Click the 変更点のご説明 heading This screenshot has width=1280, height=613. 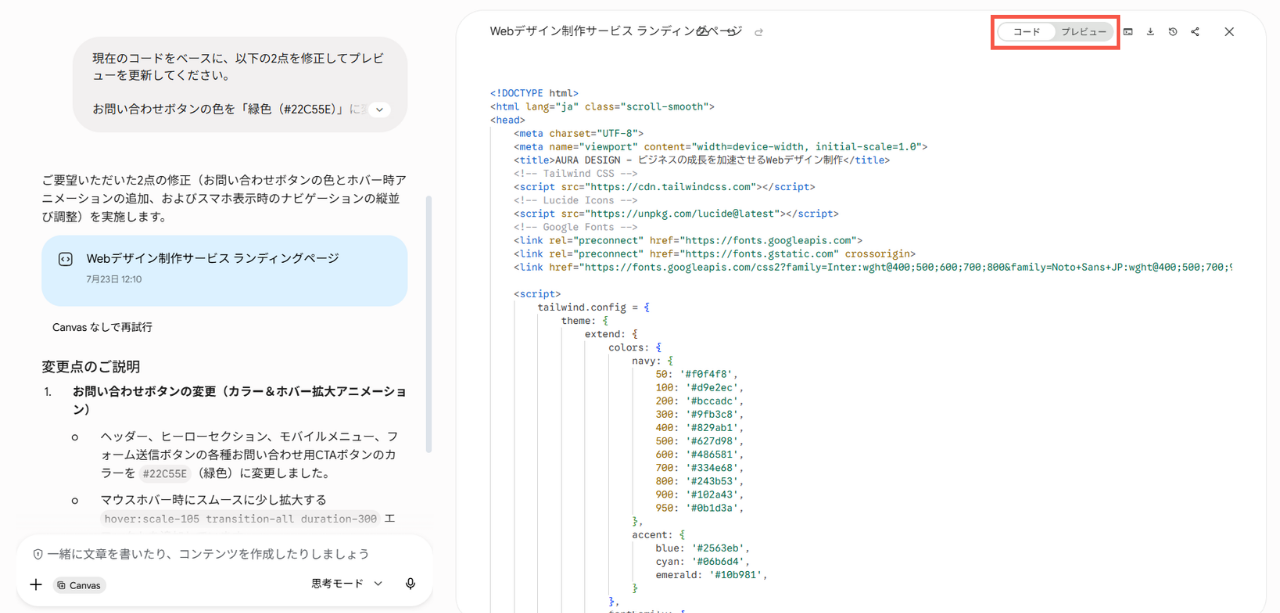click(x=91, y=367)
